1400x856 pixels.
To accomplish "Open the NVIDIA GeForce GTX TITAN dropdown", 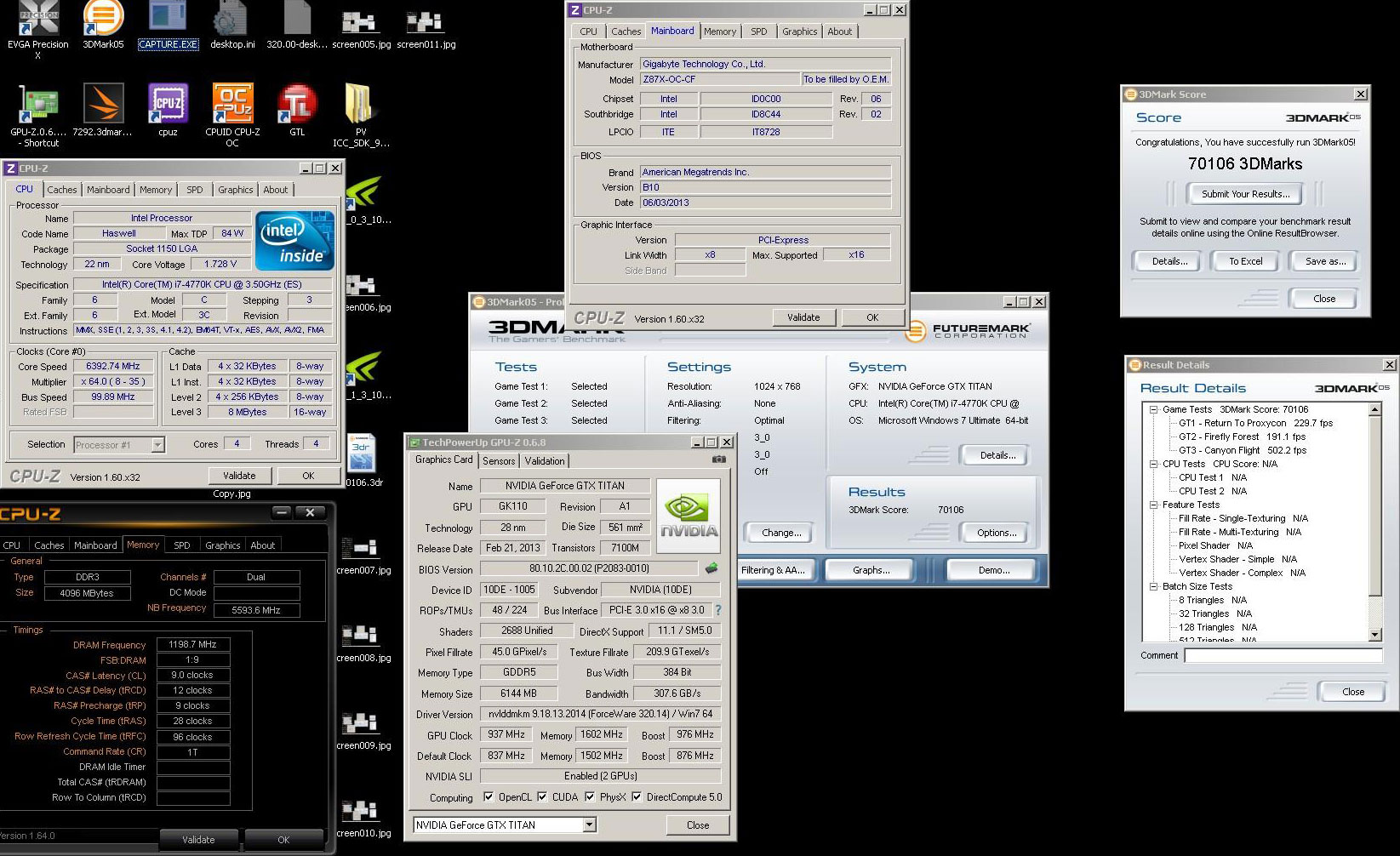I will (589, 825).
